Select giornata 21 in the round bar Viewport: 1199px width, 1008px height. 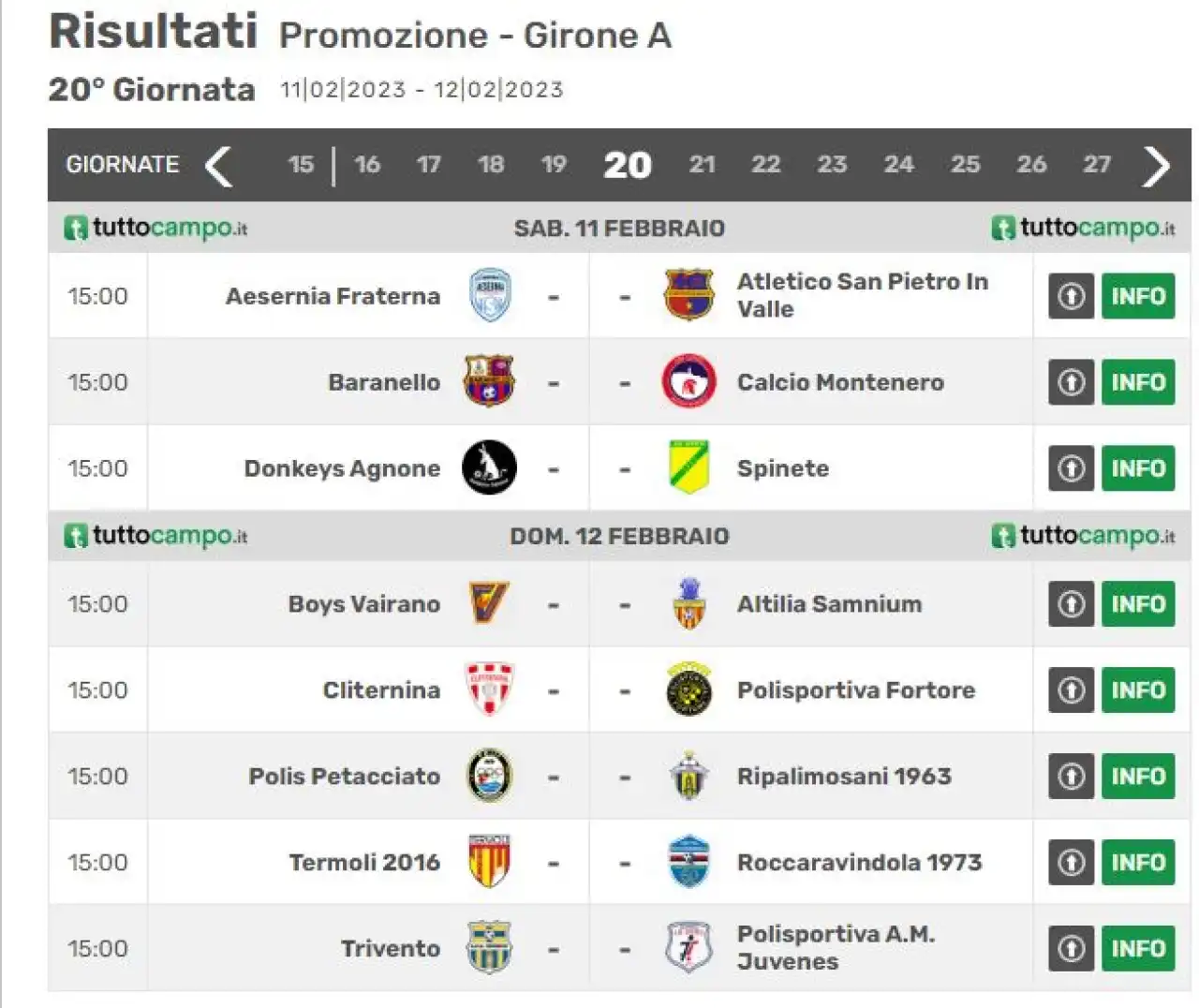pyautogui.click(x=702, y=165)
